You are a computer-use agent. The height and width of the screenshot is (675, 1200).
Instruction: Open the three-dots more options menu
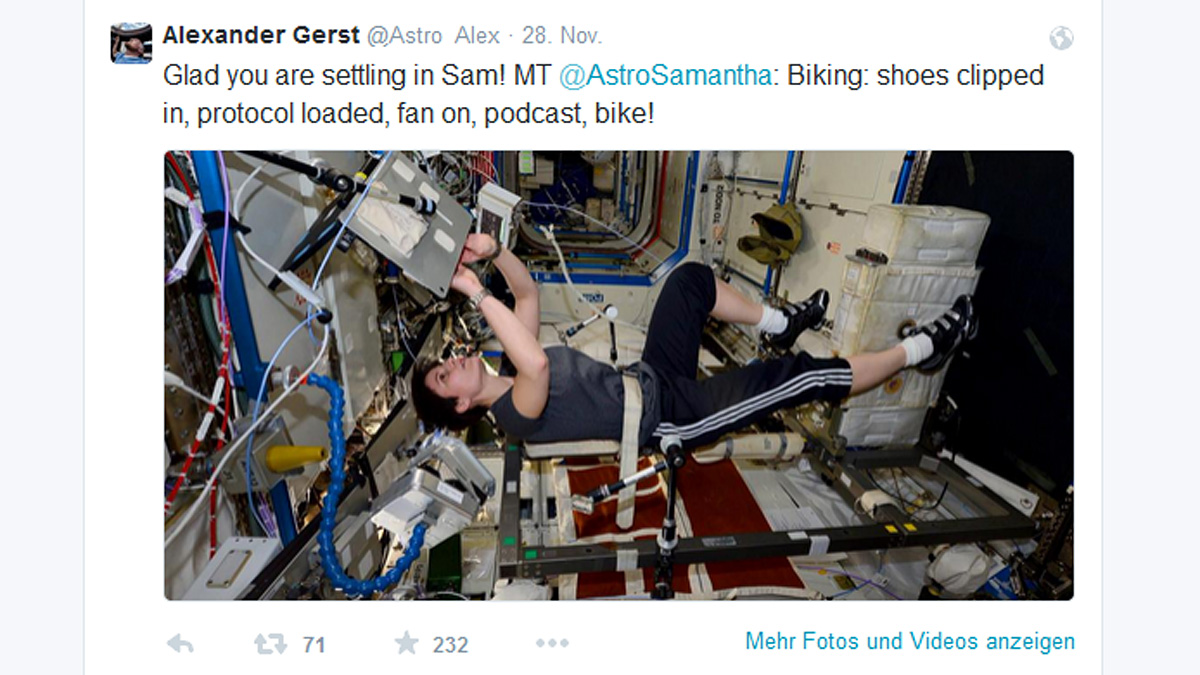(x=552, y=644)
